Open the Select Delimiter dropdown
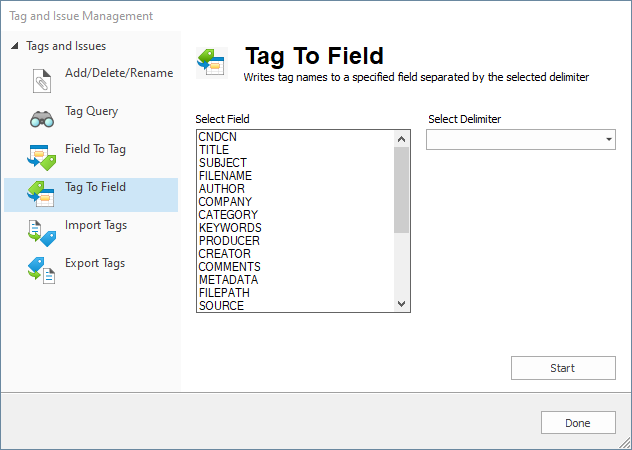This screenshot has width=632, height=450. click(521, 140)
